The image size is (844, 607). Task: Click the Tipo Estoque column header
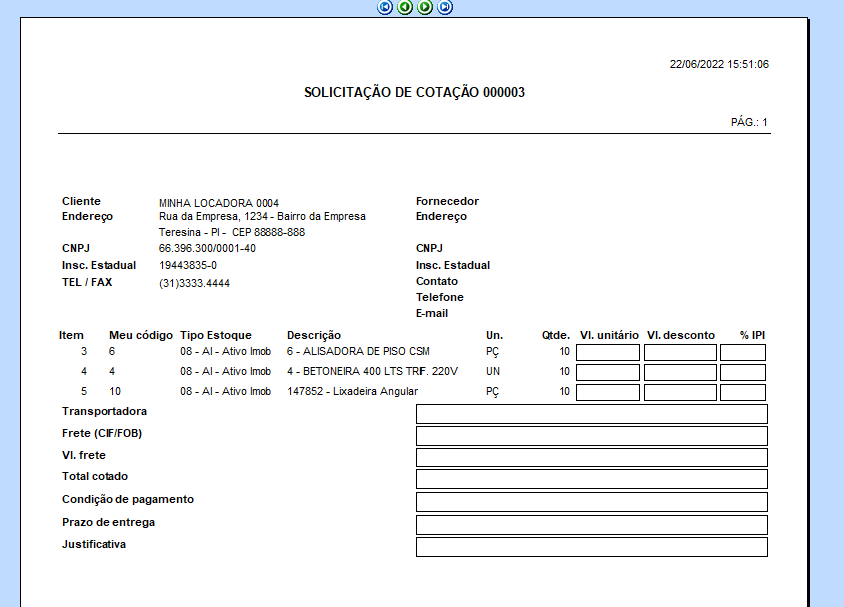pos(216,335)
